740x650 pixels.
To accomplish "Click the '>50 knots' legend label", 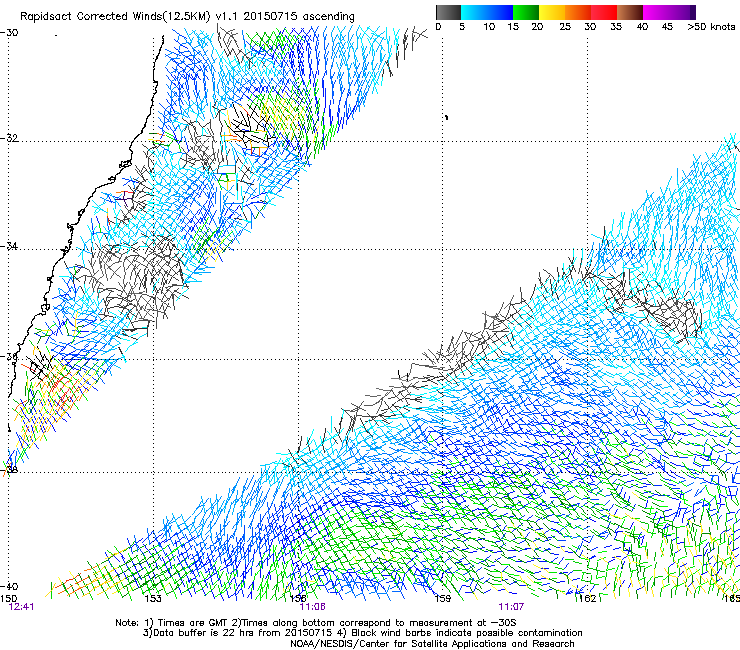I will [x=712, y=27].
